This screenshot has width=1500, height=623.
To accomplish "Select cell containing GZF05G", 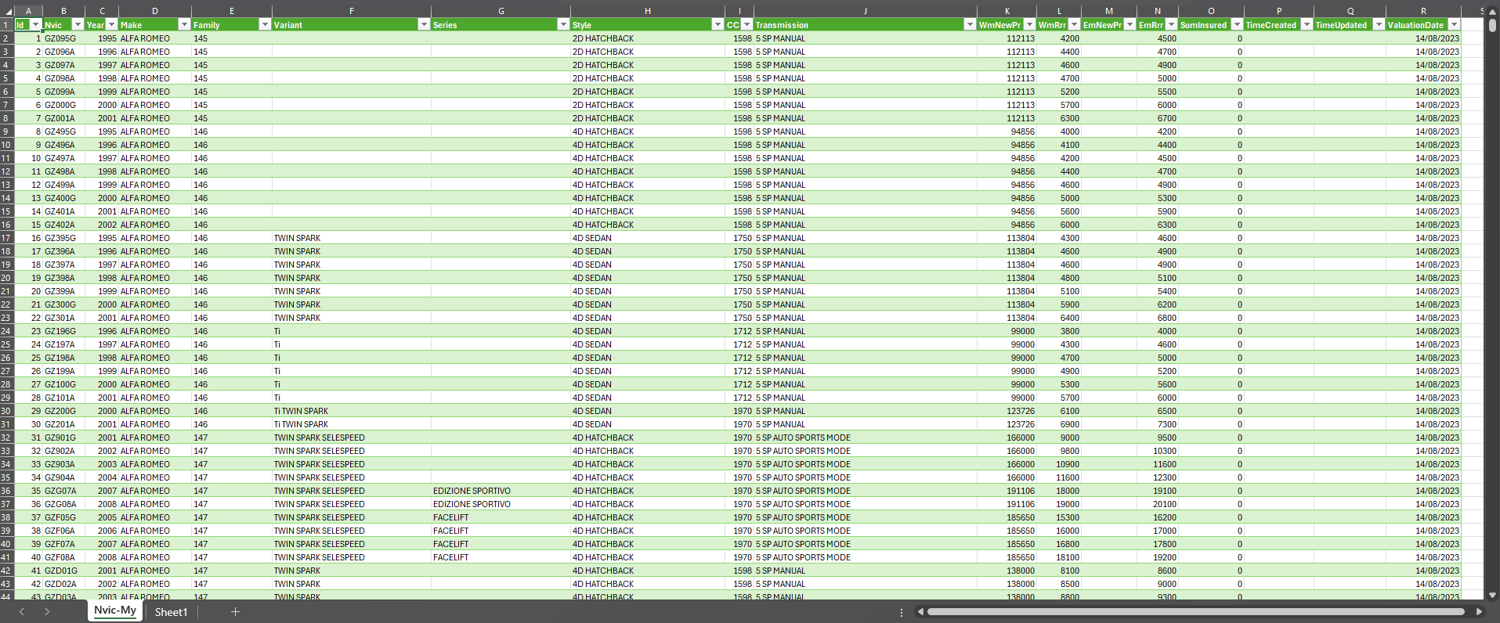I will click(63, 517).
